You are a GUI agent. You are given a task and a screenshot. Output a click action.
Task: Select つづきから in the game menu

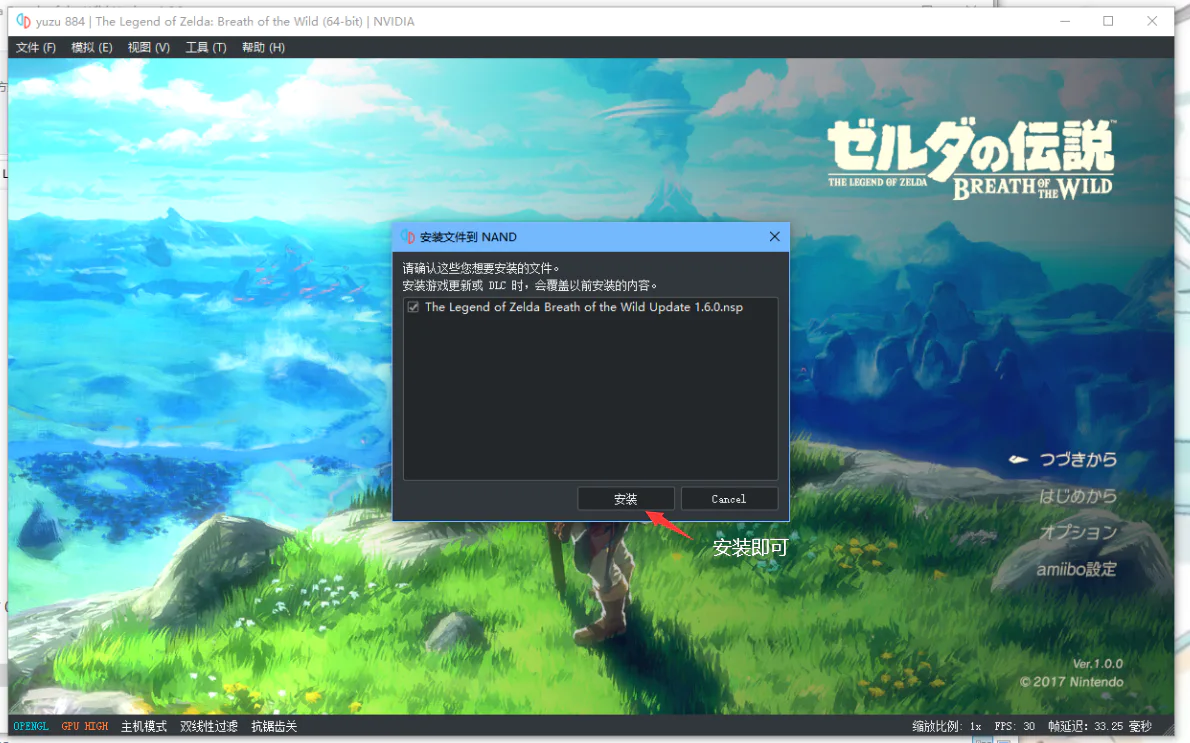pos(1078,459)
